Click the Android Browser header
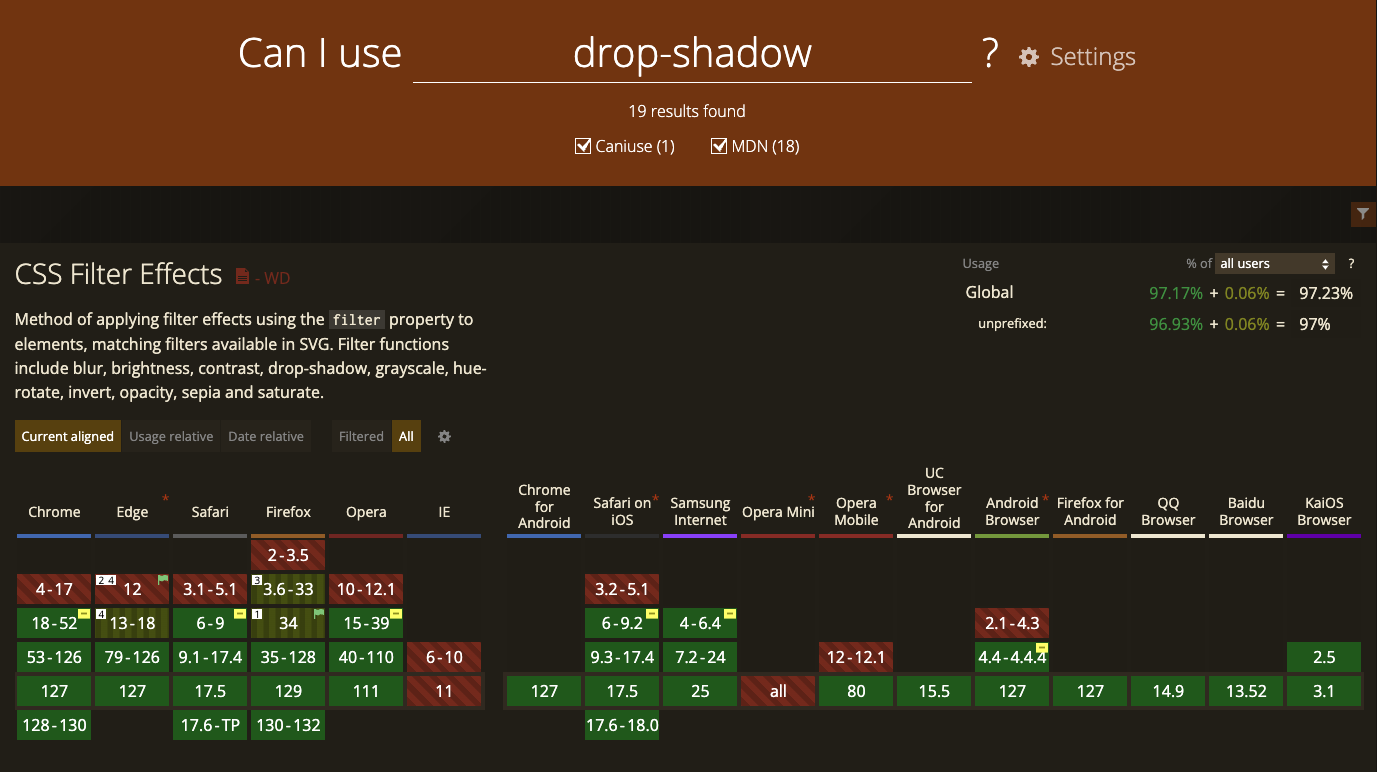 (1012, 511)
